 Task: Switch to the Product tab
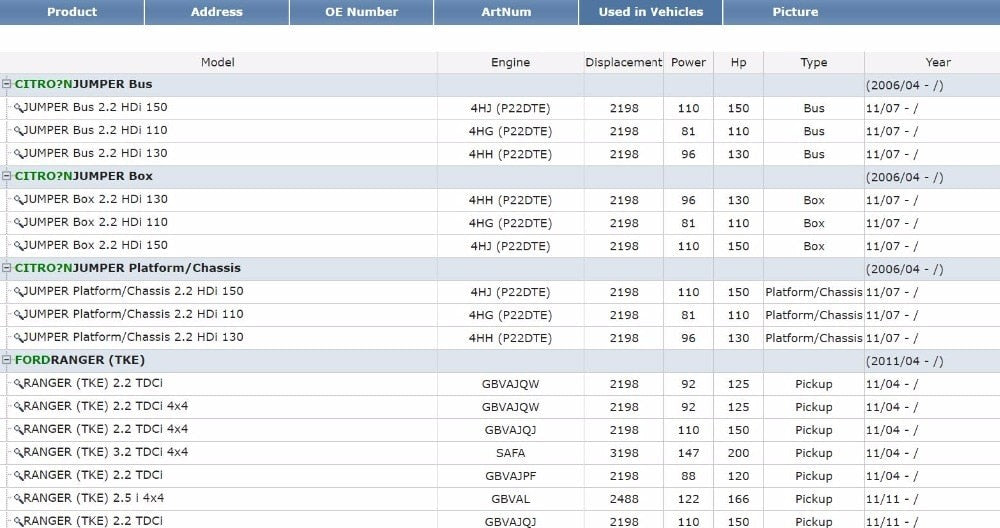[72, 12]
